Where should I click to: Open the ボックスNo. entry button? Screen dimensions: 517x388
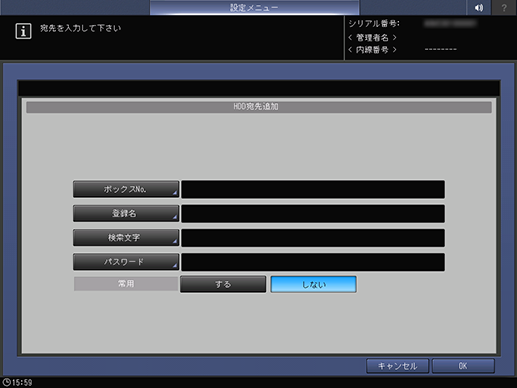point(126,189)
